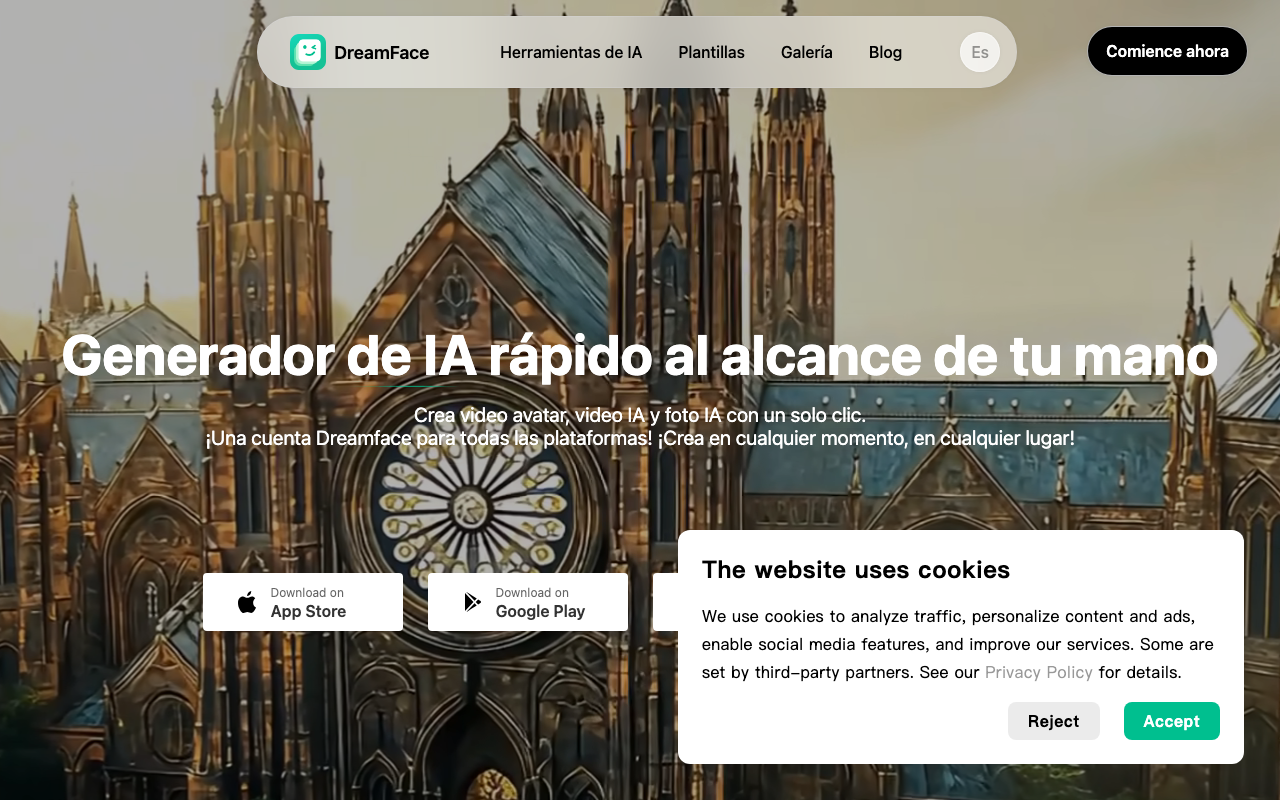
Task: Click the DreamFace smiley logo icon
Action: click(308, 52)
